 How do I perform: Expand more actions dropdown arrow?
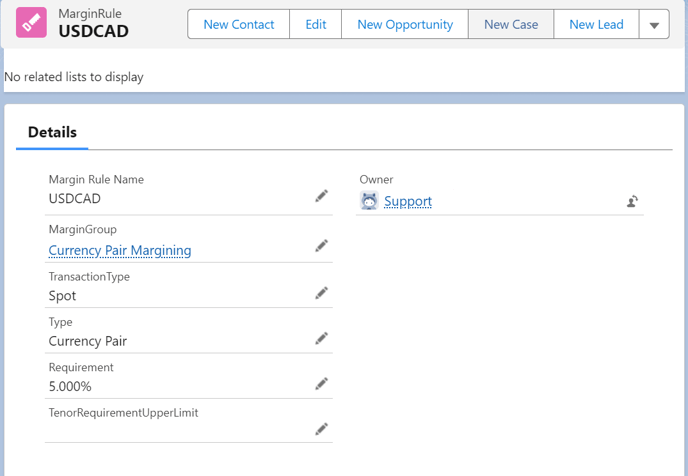click(x=654, y=25)
